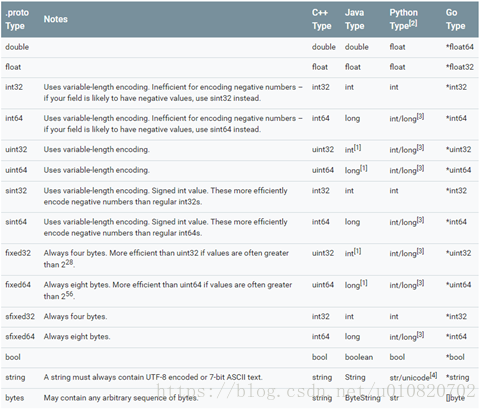Image resolution: width=487 pixels, height=411 pixels.
Task: Click 'str' Python type in bytes row
Action: coord(394,398)
